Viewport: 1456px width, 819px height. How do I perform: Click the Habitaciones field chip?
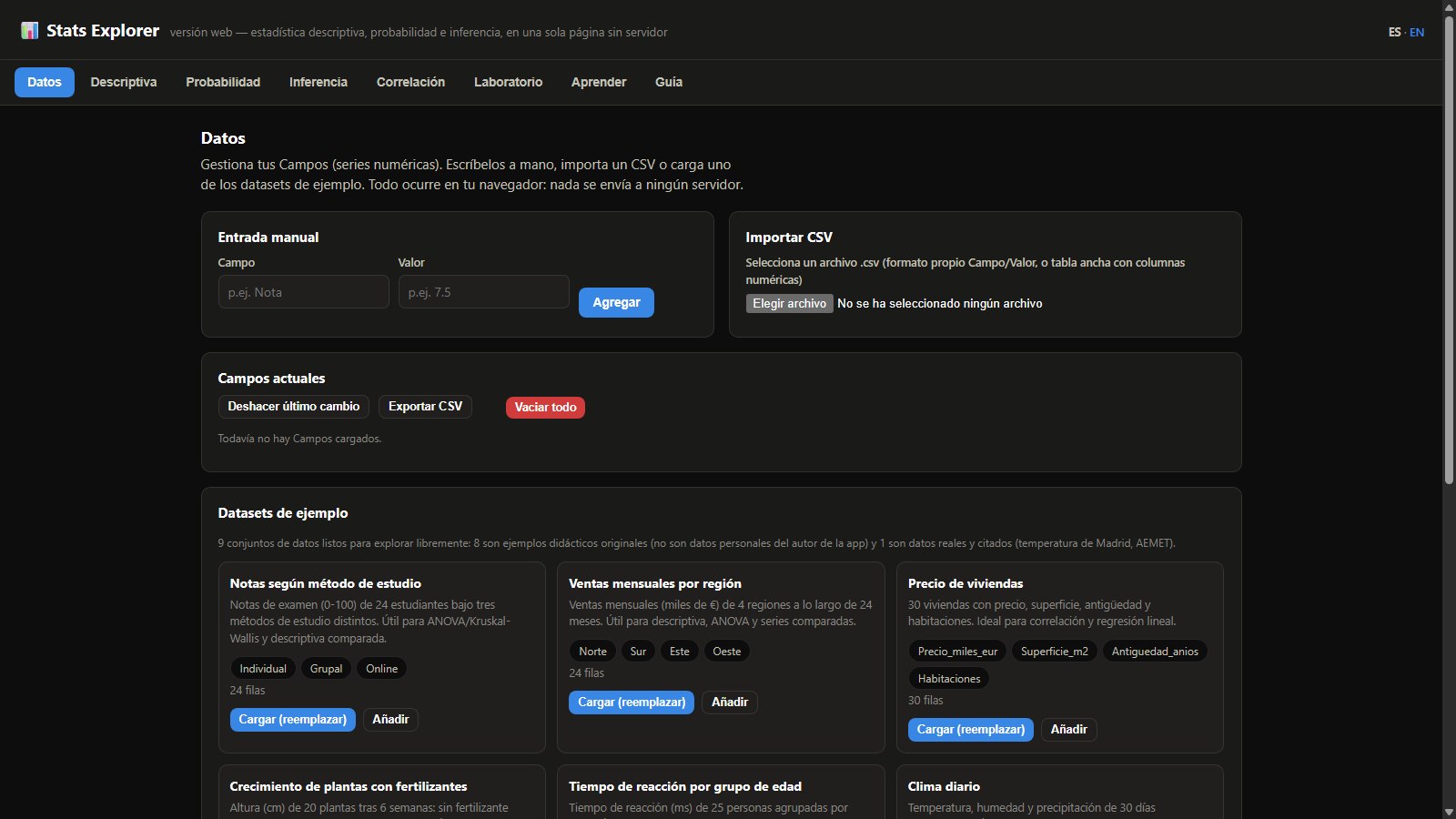[949, 679]
